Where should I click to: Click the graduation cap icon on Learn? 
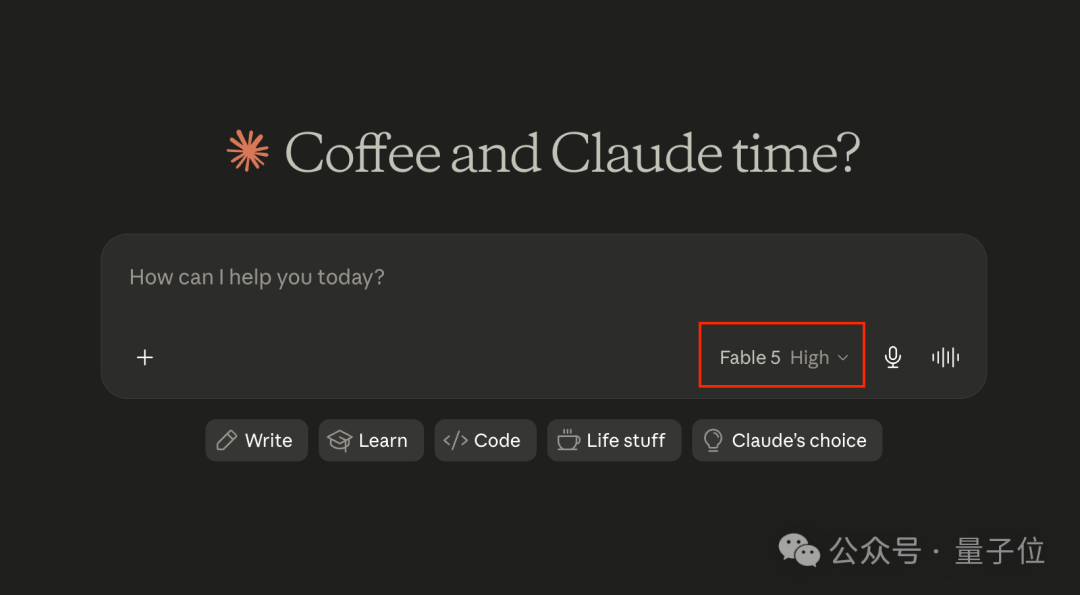[x=340, y=440]
